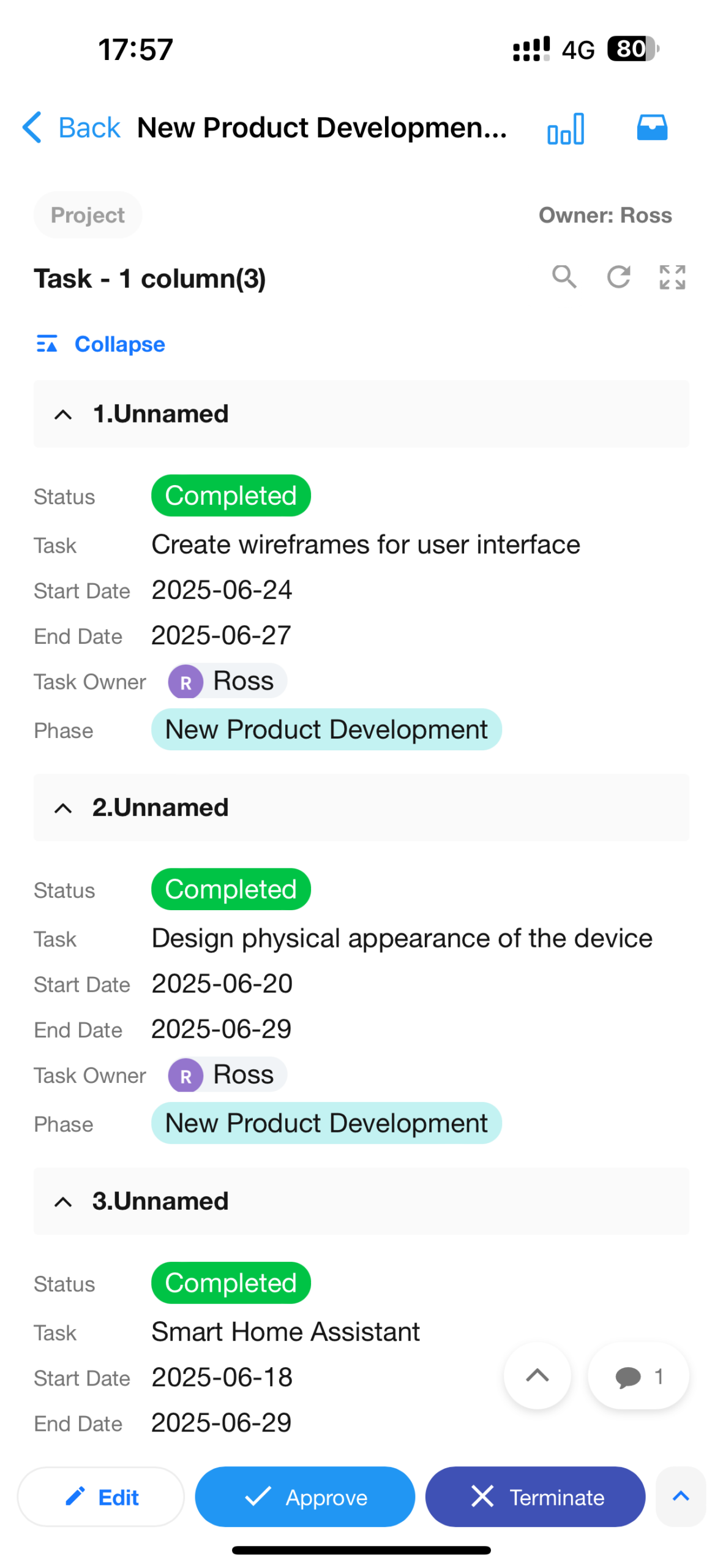Open the bar chart statistics icon

pyautogui.click(x=565, y=128)
